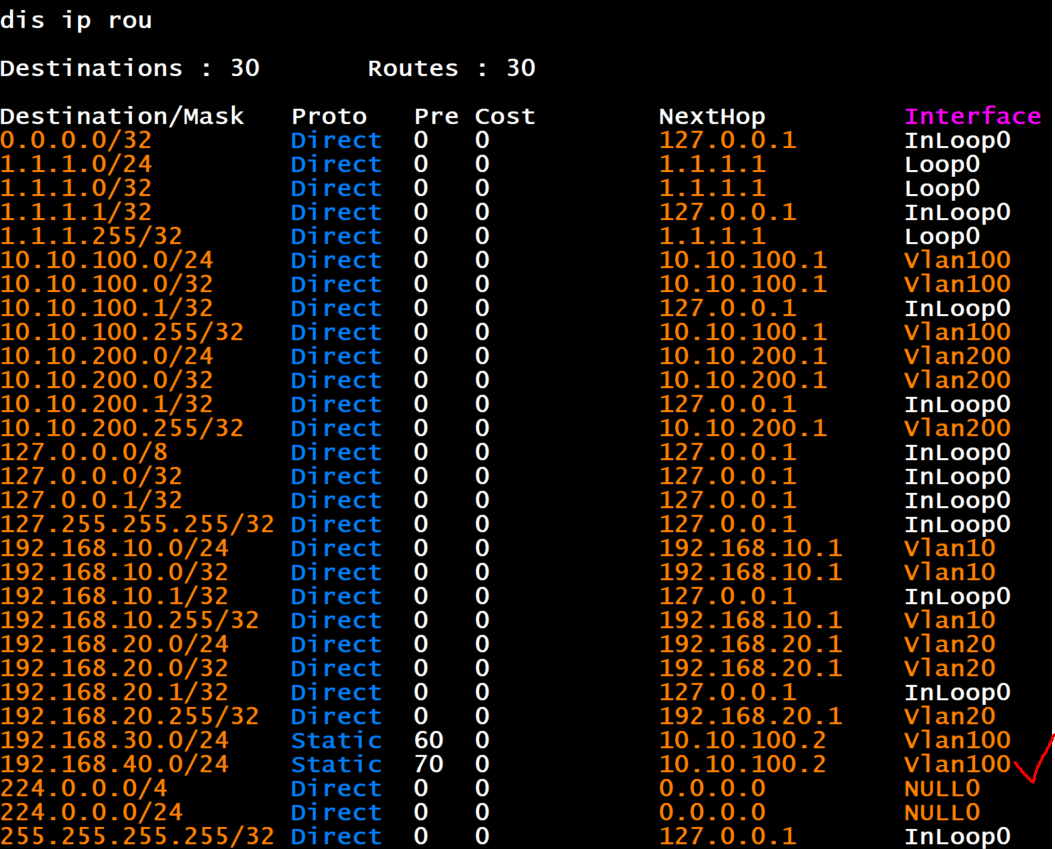The width and height of the screenshot is (1055, 849).
Task: Click Vlan10 interface in 192.168.10.0/24 row
Action: coord(949,548)
